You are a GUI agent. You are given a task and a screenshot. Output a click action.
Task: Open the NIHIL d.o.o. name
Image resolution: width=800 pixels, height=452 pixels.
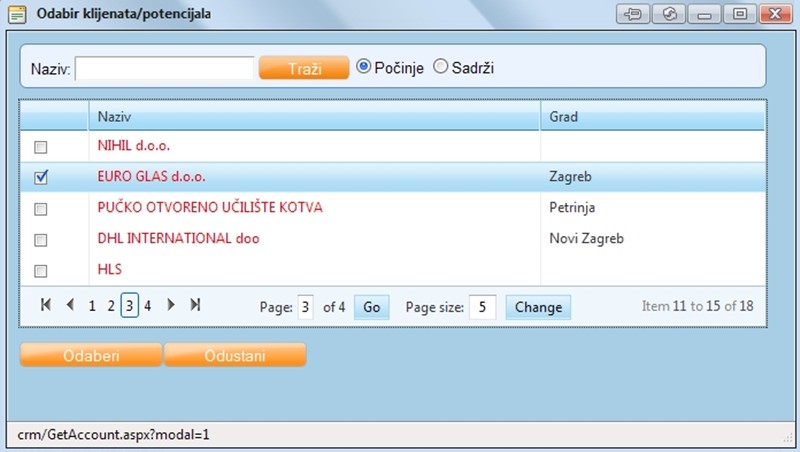[134, 146]
